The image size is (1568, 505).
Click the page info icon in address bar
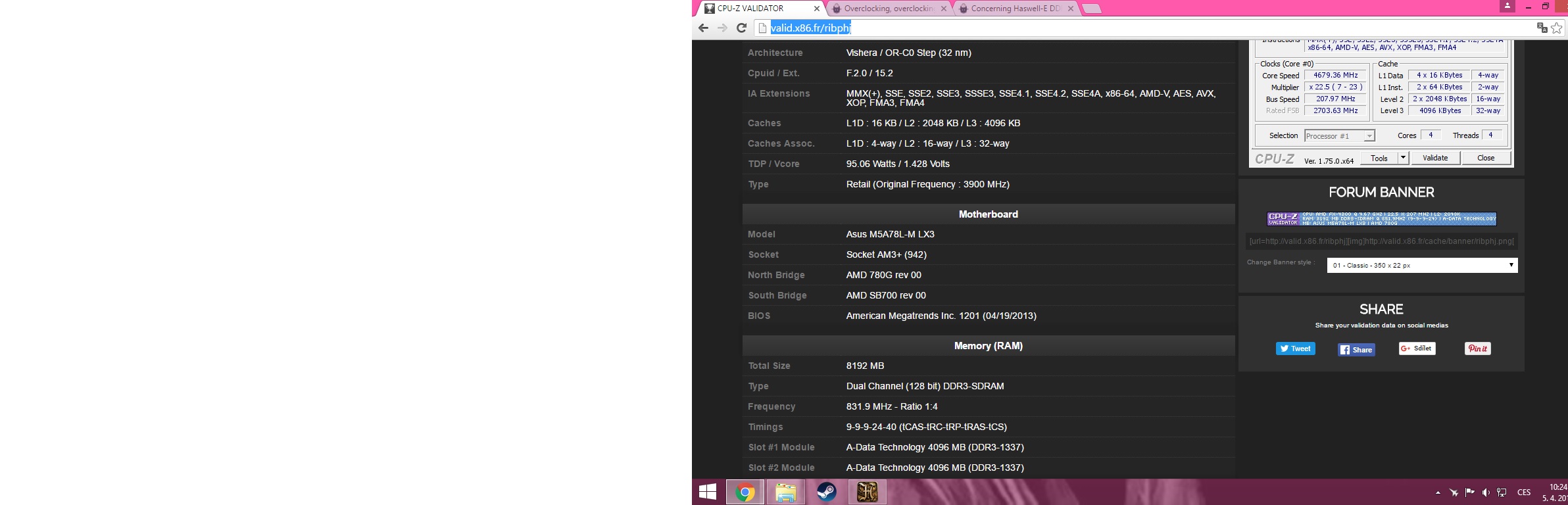point(762,28)
